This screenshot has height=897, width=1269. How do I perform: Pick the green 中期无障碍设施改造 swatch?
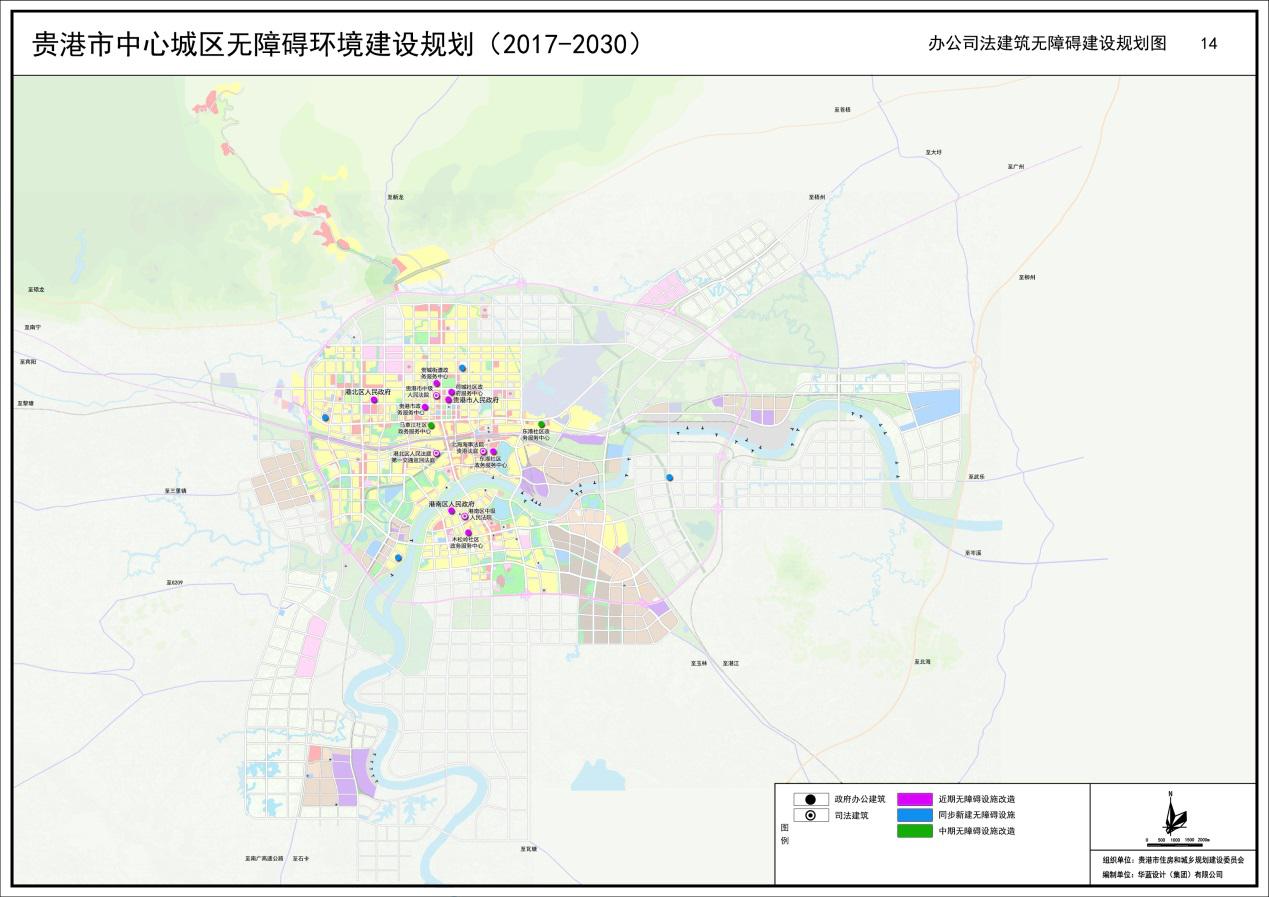tap(914, 831)
